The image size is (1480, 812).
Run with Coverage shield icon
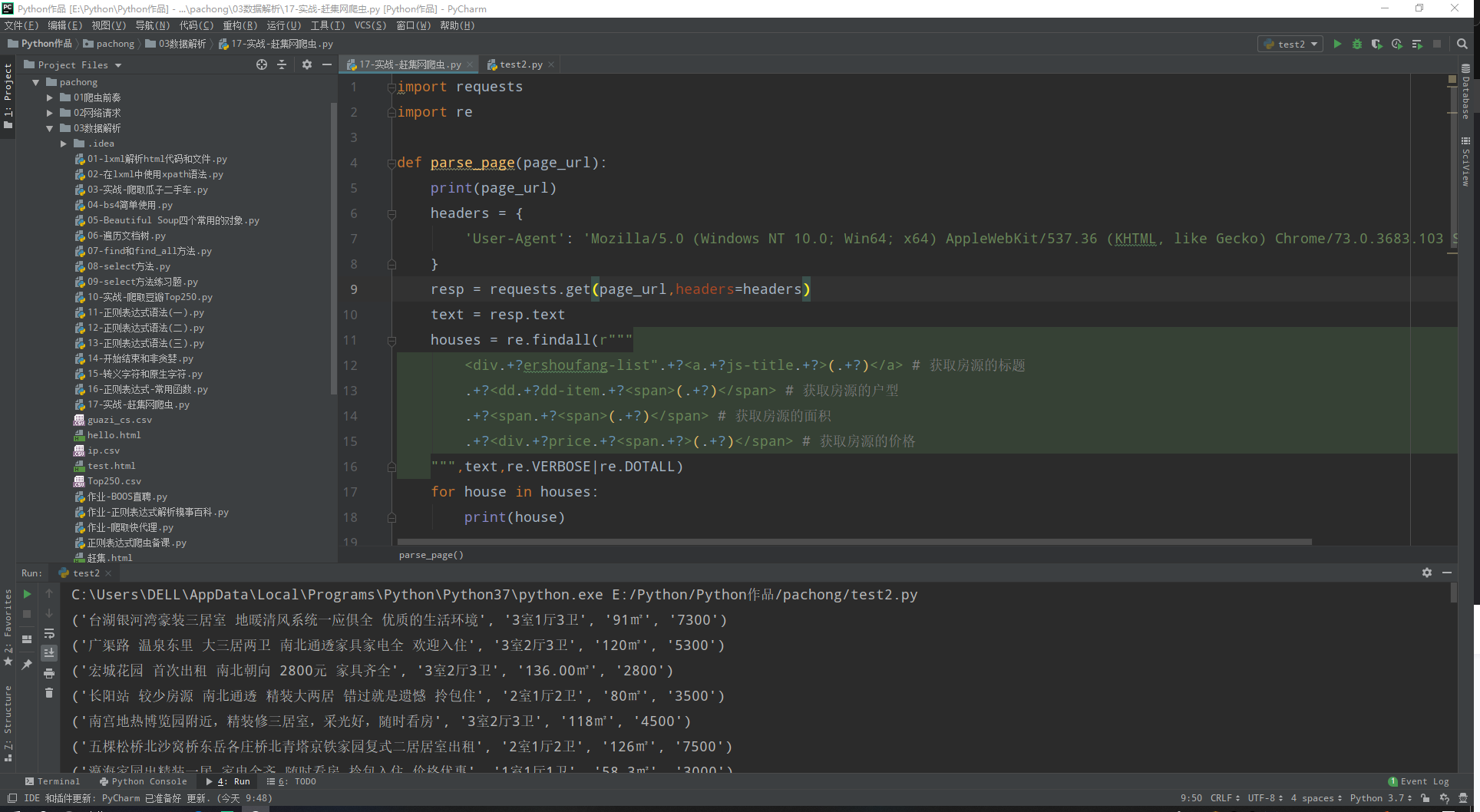[1377, 45]
